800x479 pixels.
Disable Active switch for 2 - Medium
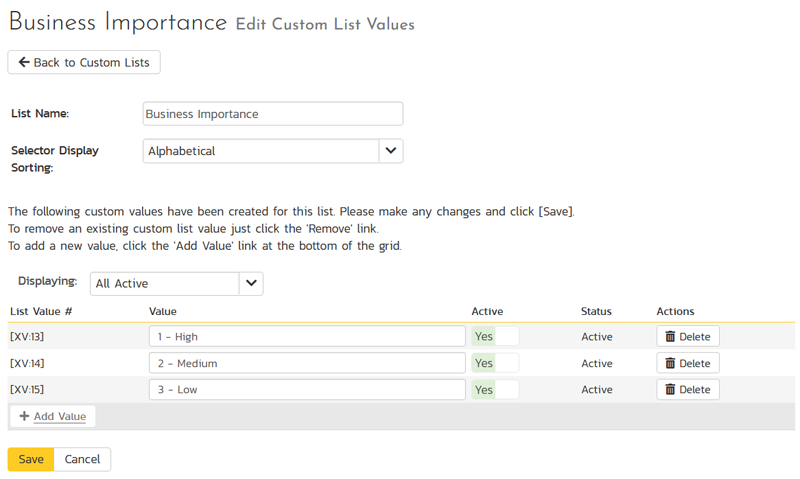pyautogui.click(x=495, y=364)
